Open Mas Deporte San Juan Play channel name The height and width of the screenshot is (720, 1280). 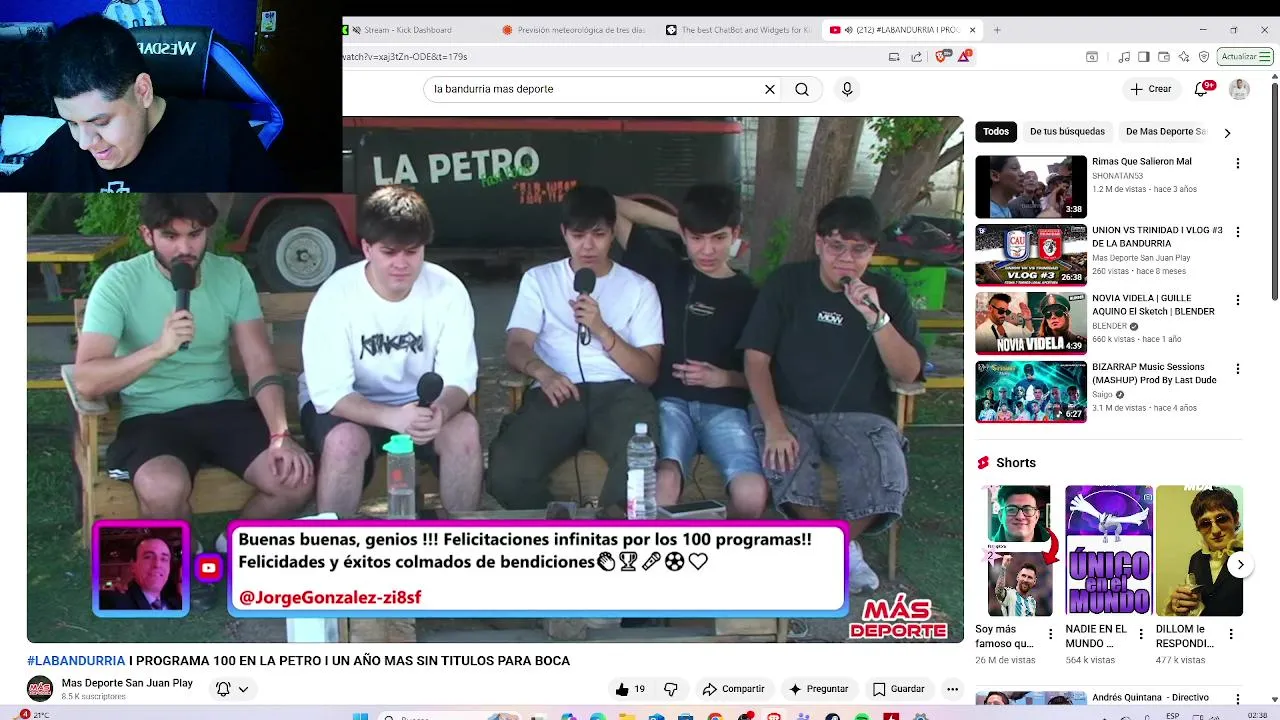pyautogui.click(x=127, y=683)
